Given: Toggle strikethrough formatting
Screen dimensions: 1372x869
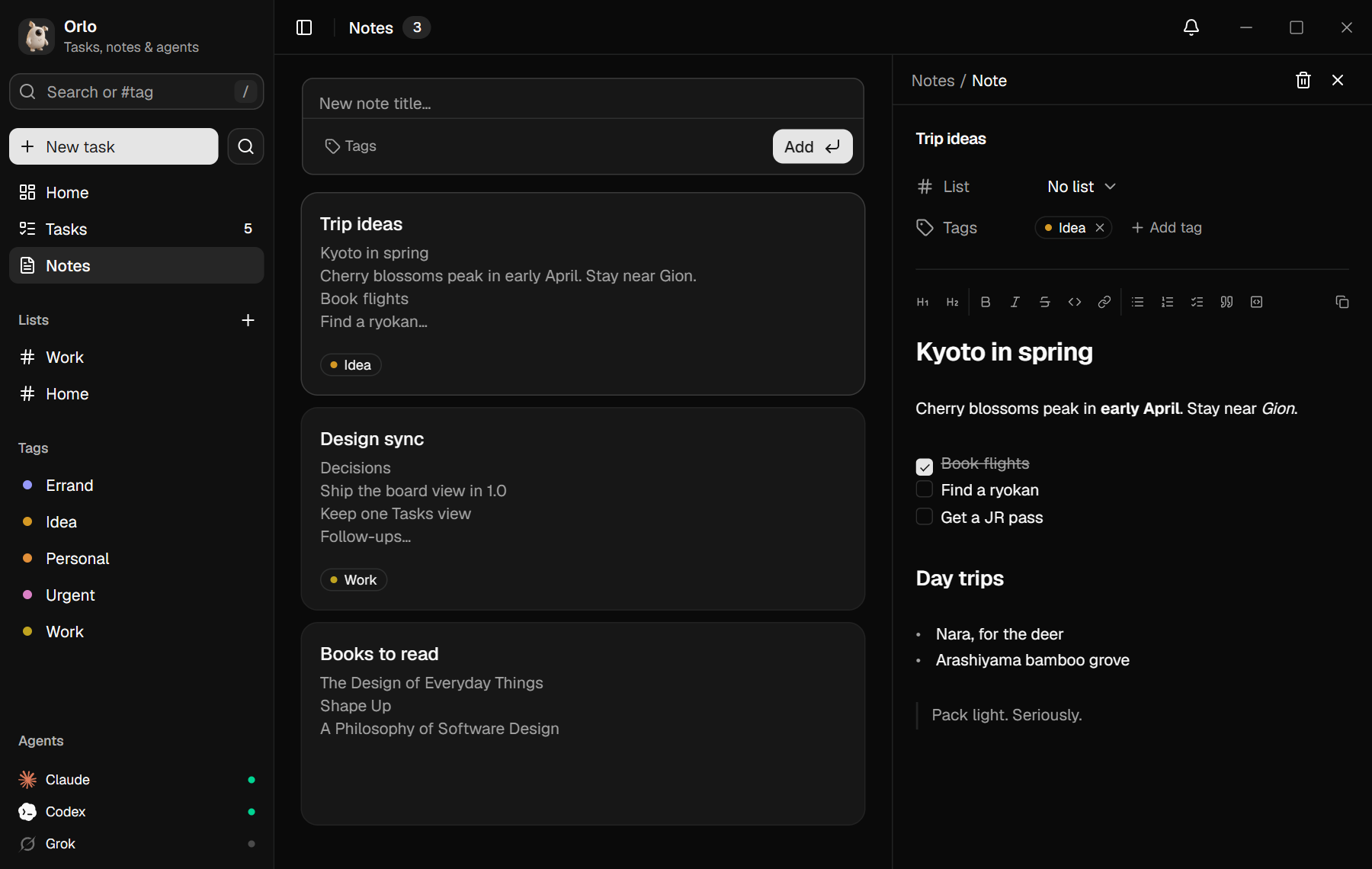Looking at the screenshot, I should [x=1045, y=302].
